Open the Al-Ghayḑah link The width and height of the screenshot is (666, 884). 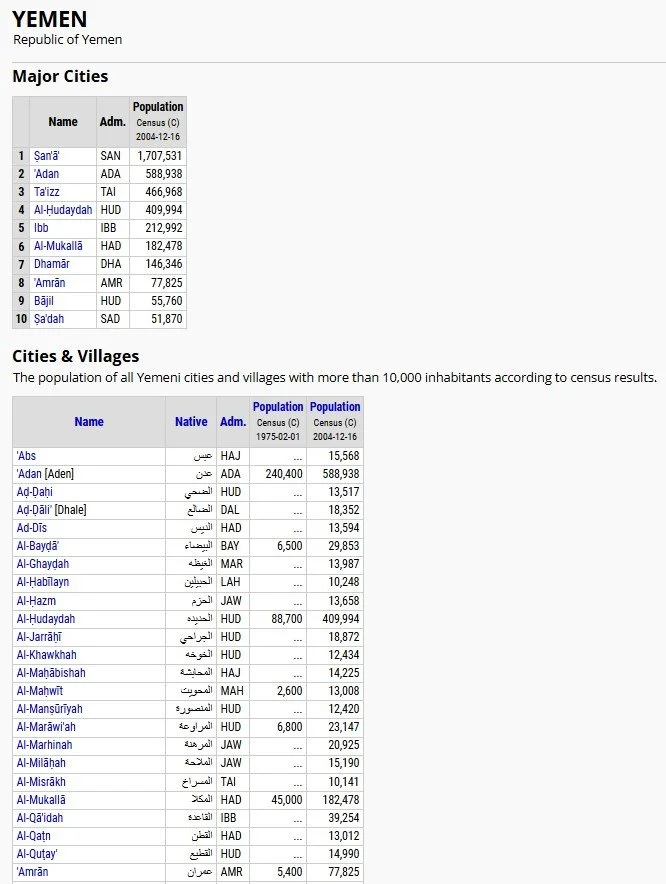point(43,564)
